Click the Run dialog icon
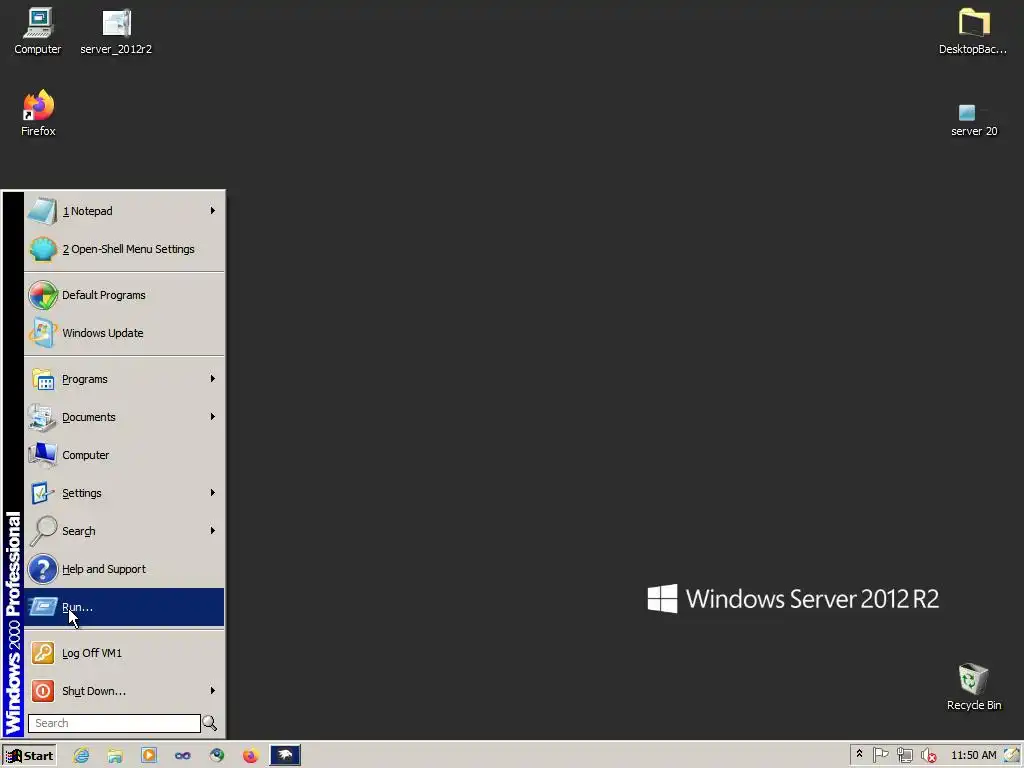Screen dimensions: 1024x768 (x=42, y=607)
